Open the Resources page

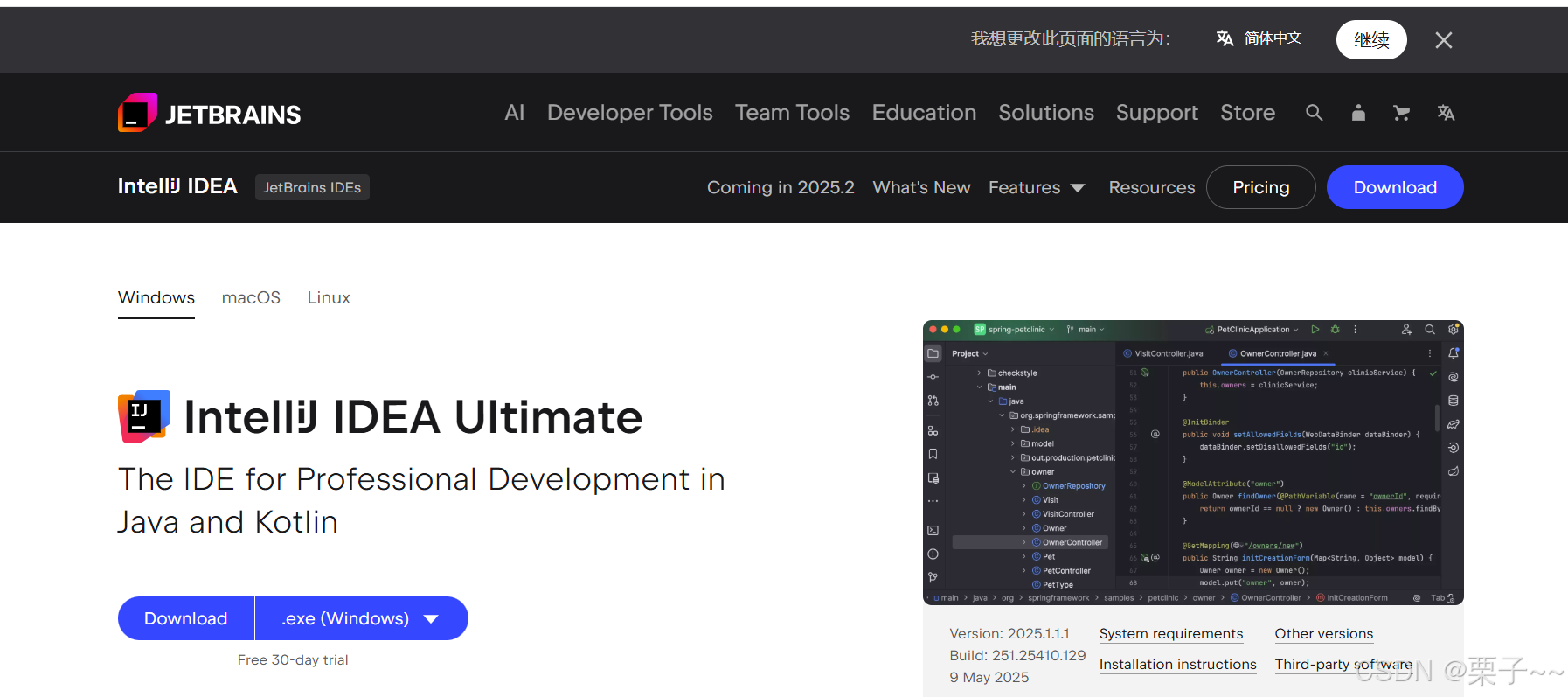pyautogui.click(x=1152, y=187)
